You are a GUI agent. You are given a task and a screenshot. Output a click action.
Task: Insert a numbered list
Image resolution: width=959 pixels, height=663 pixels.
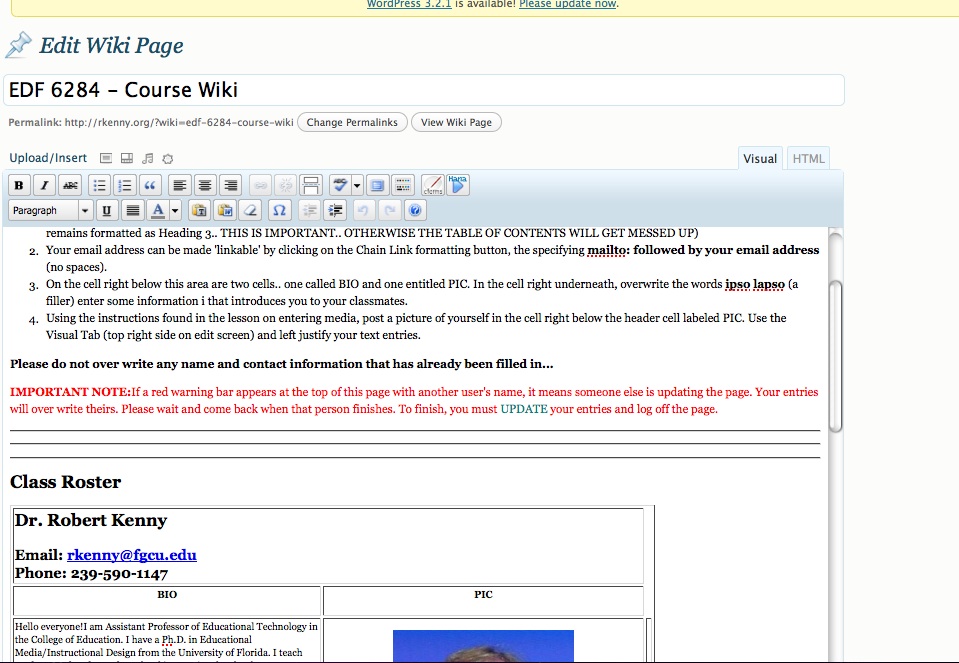(124, 186)
